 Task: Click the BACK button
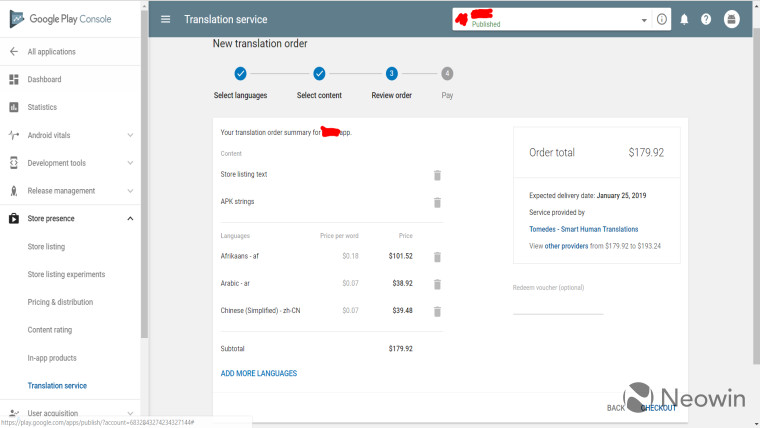click(x=616, y=408)
